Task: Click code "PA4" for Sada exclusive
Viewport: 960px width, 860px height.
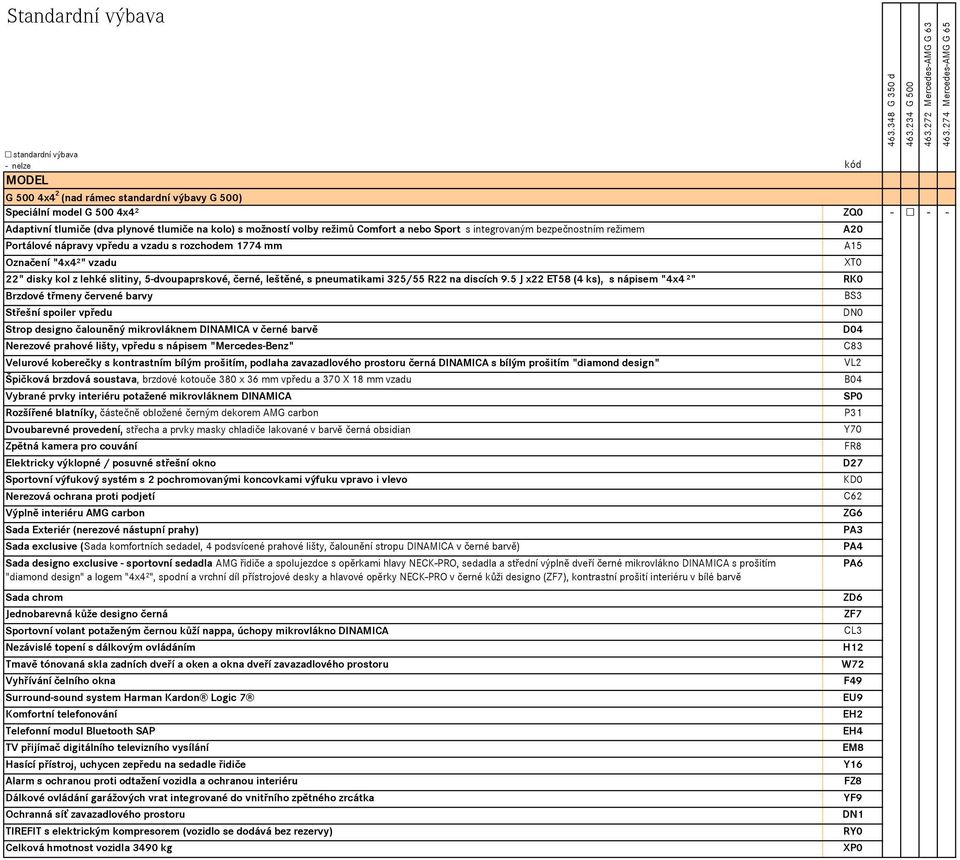Action: (852, 547)
